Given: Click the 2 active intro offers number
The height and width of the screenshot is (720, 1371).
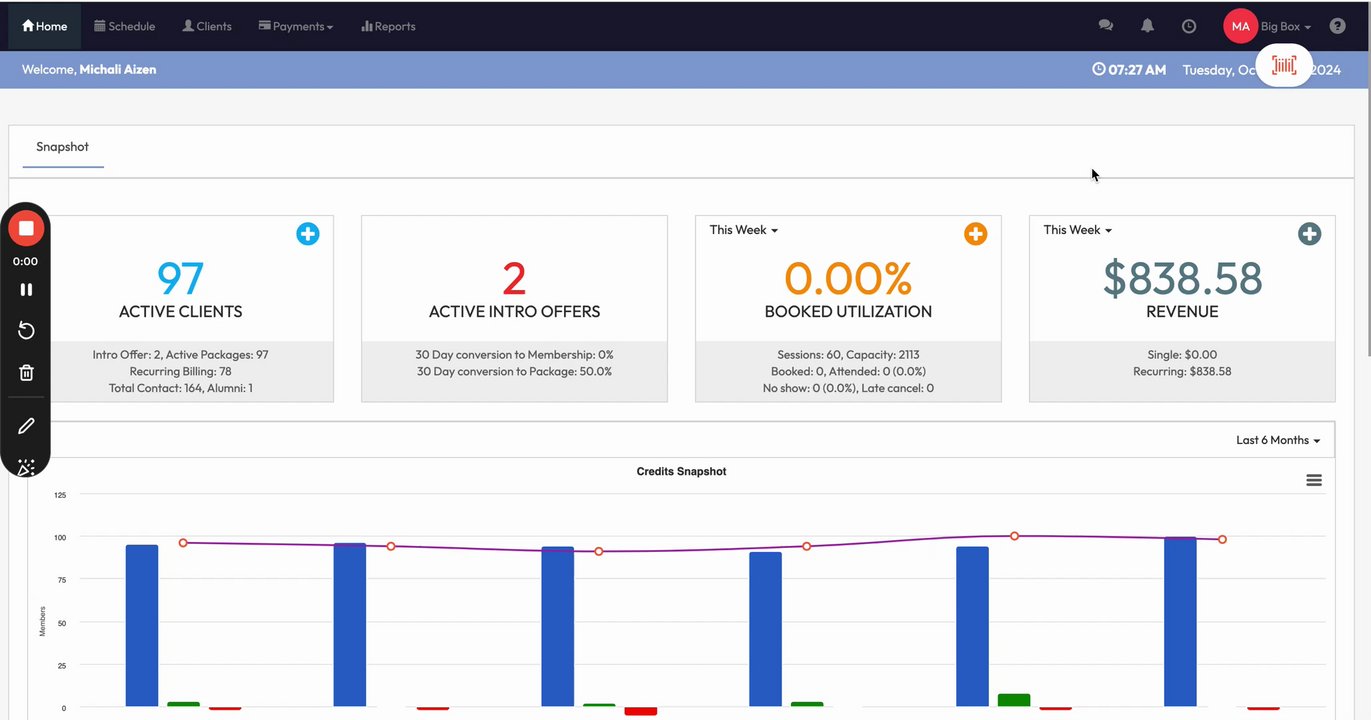Looking at the screenshot, I should [x=514, y=278].
